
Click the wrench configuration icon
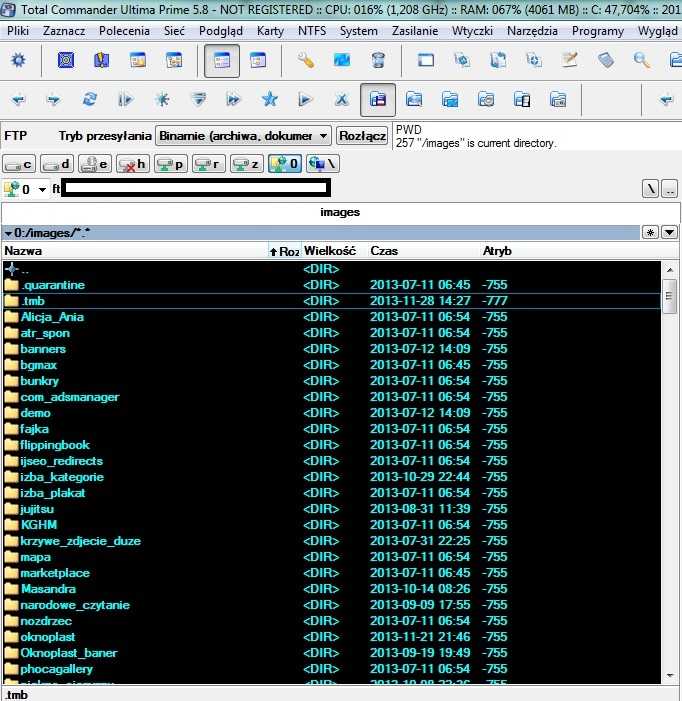[x=306, y=60]
